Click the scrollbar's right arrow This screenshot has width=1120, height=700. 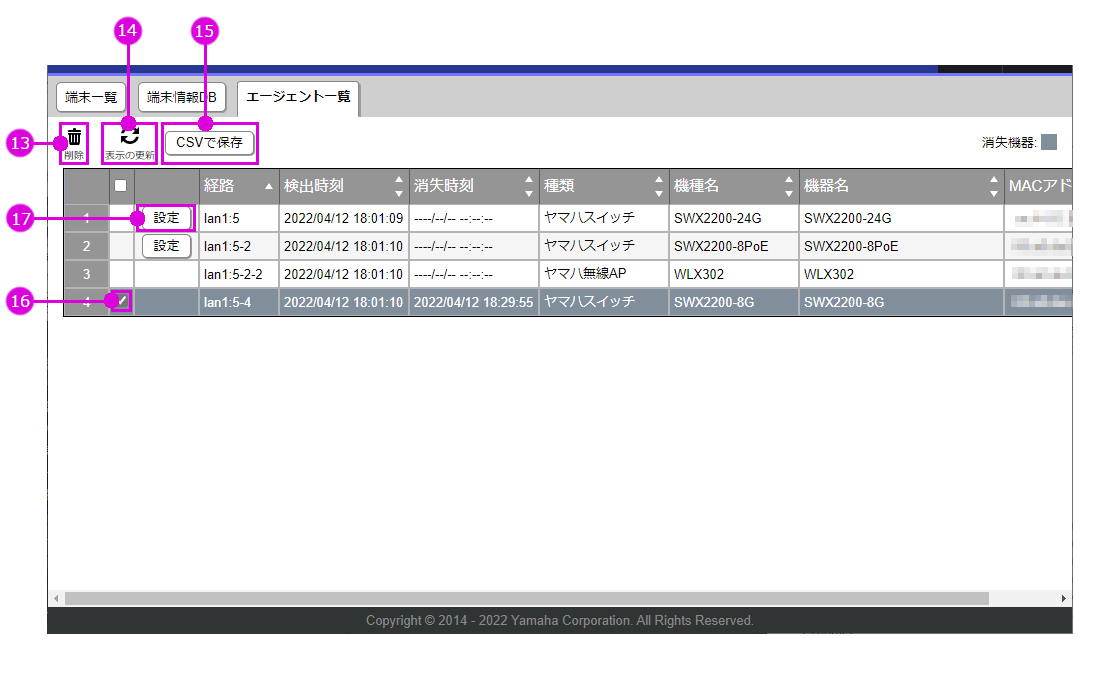pos(1063,598)
